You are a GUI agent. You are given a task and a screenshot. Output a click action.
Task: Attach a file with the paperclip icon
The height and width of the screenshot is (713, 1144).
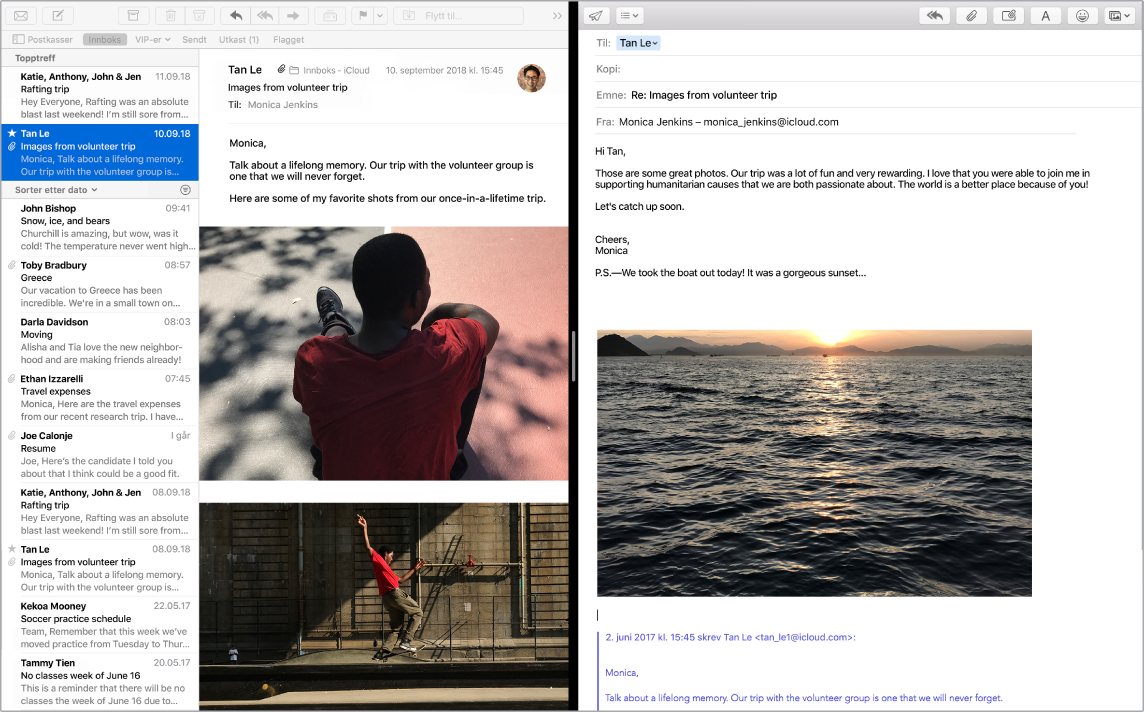[971, 15]
